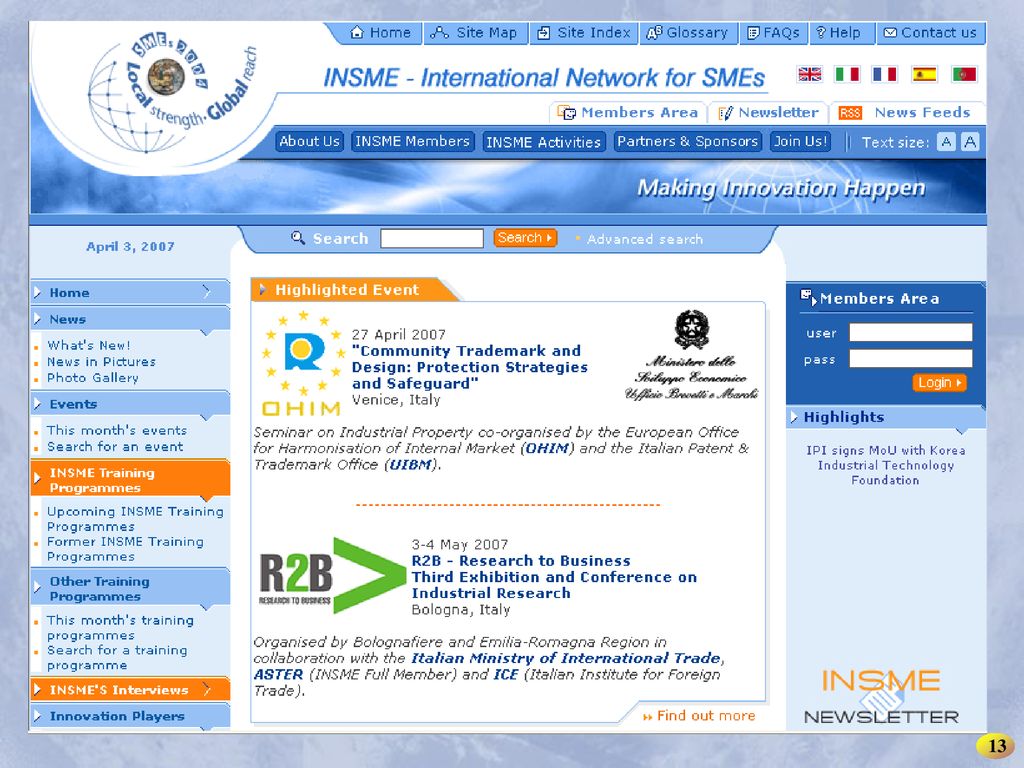
Task: Open News in Pictures link
Action: coord(101,362)
